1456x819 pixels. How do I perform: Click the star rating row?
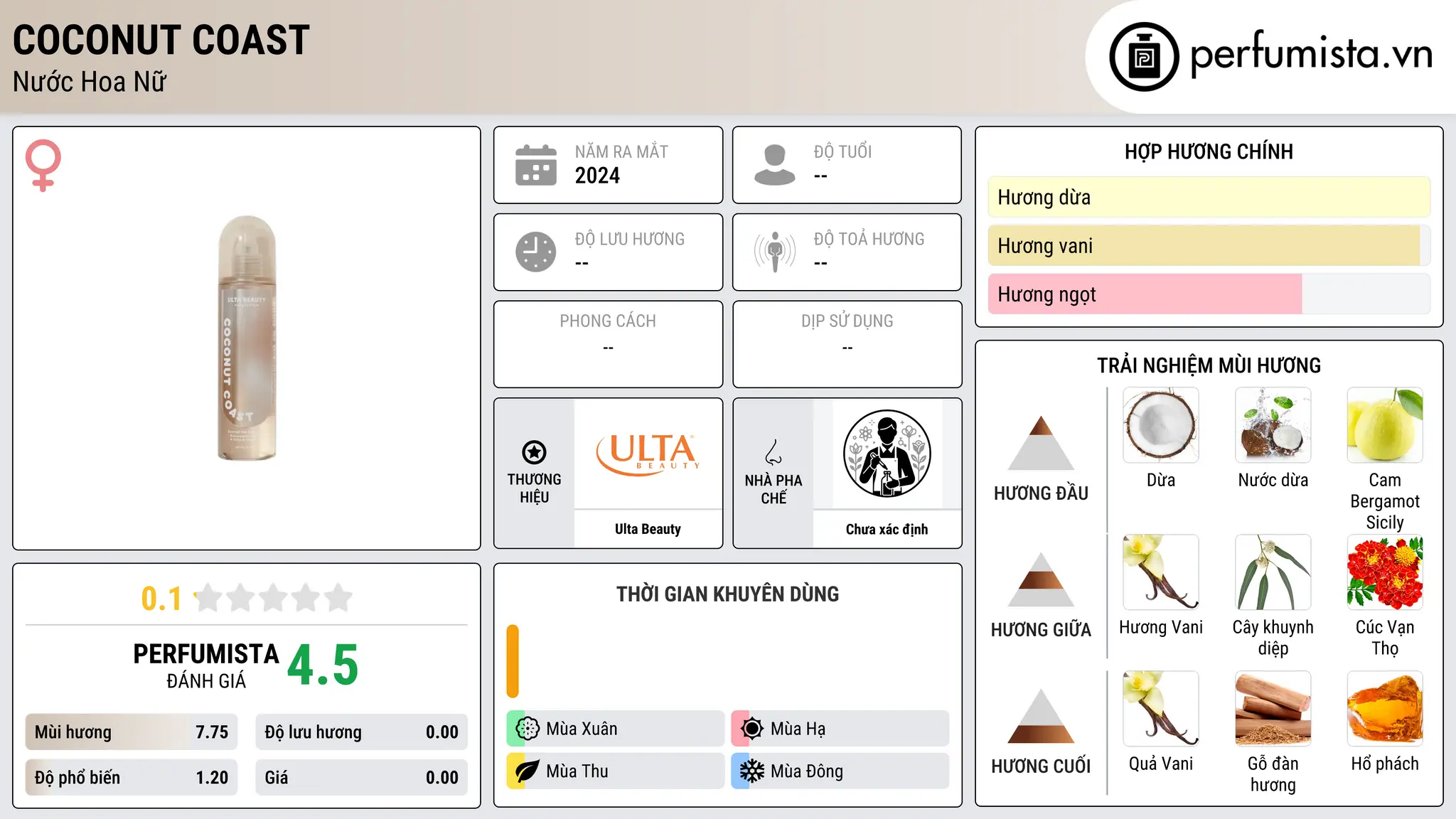point(273,598)
